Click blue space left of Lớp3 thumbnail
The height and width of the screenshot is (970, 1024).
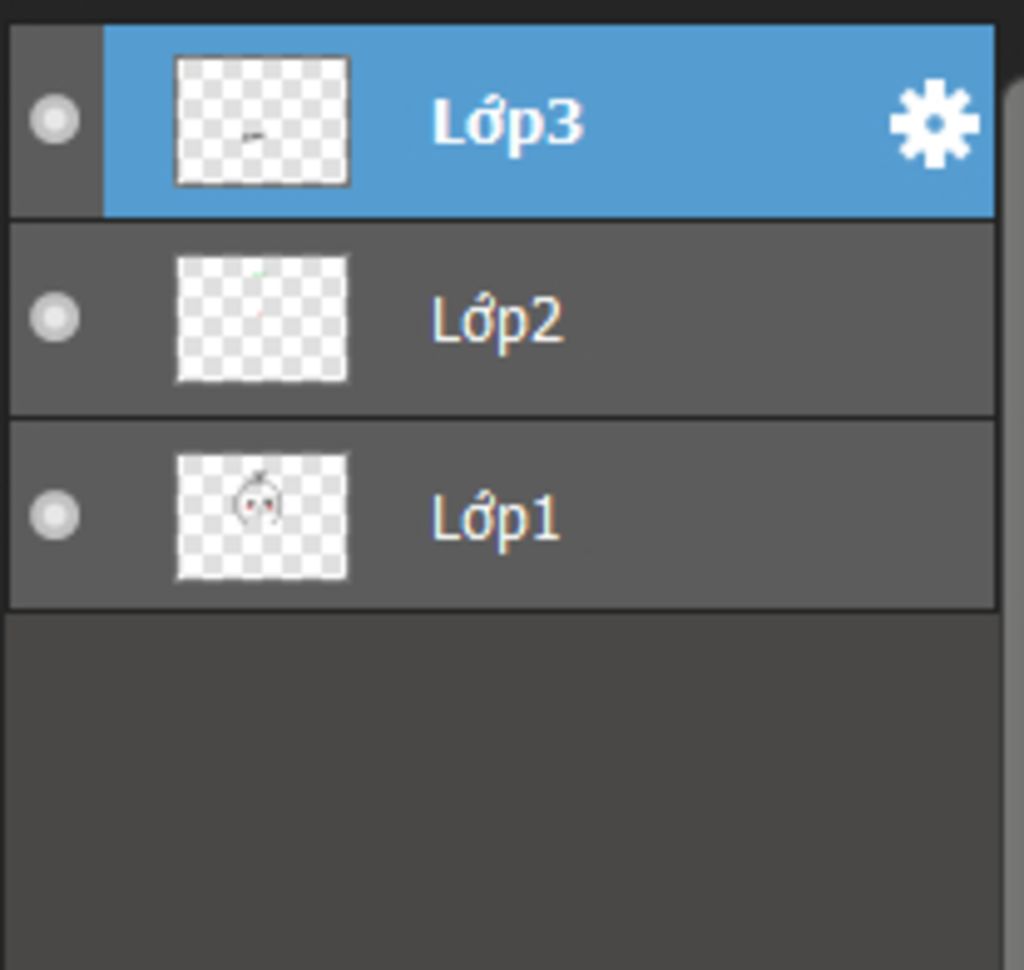click(x=138, y=121)
